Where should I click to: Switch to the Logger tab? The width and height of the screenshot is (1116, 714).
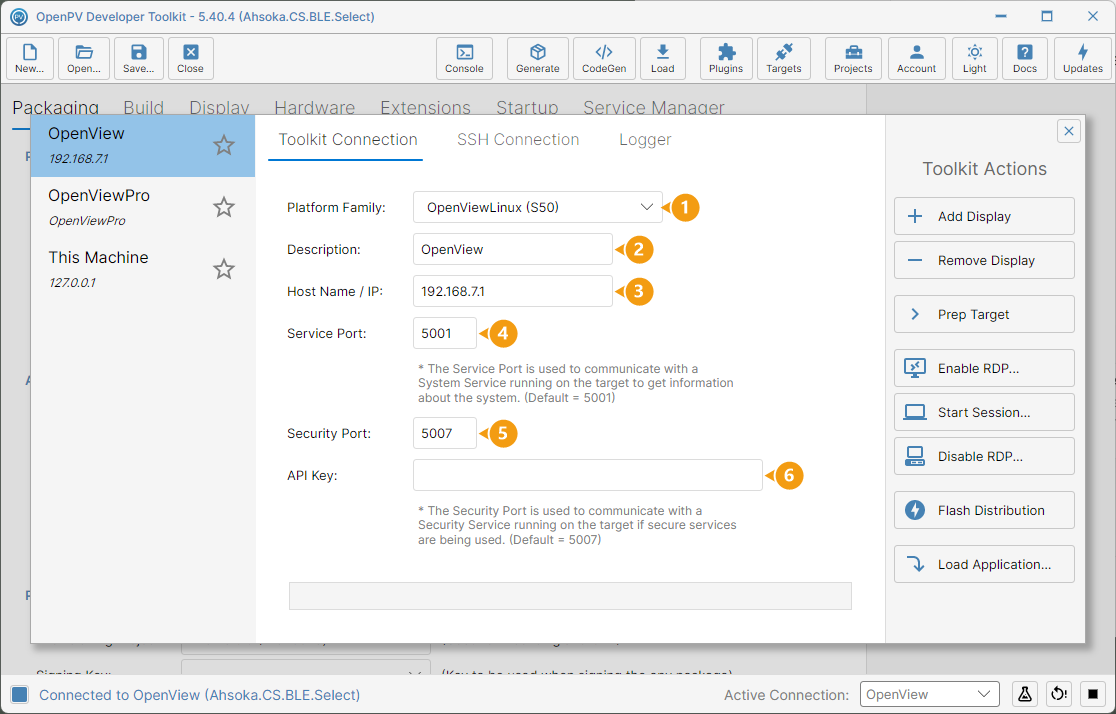point(645,140)
